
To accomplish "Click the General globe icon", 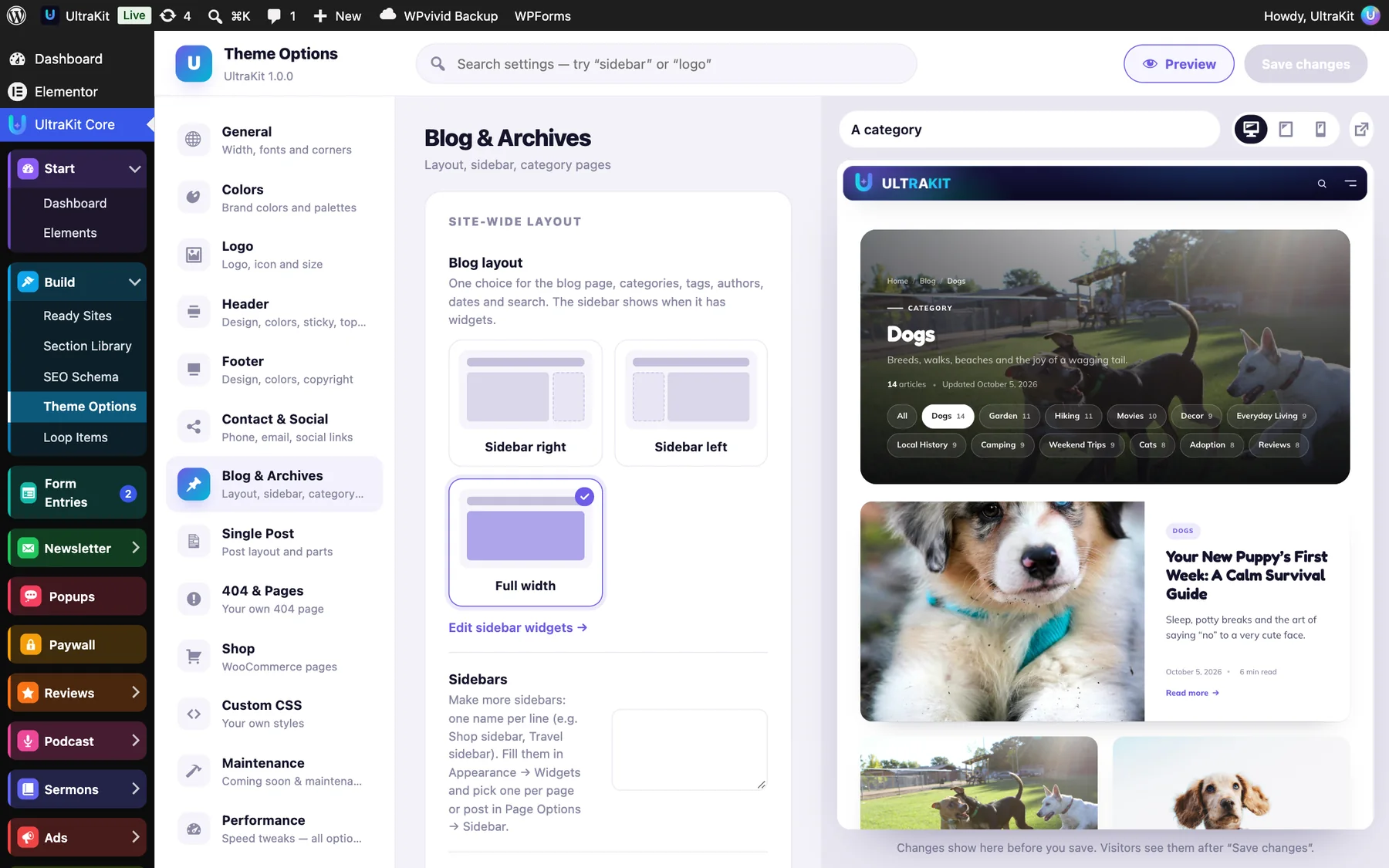I will point(194,140).
